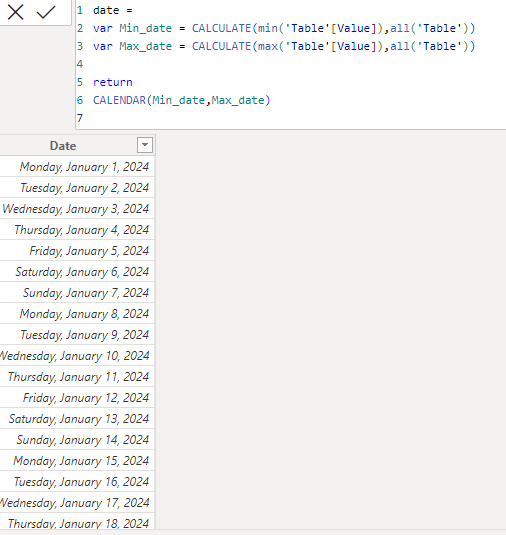Select the Date column header
The image size is (506, 535).
63,146
